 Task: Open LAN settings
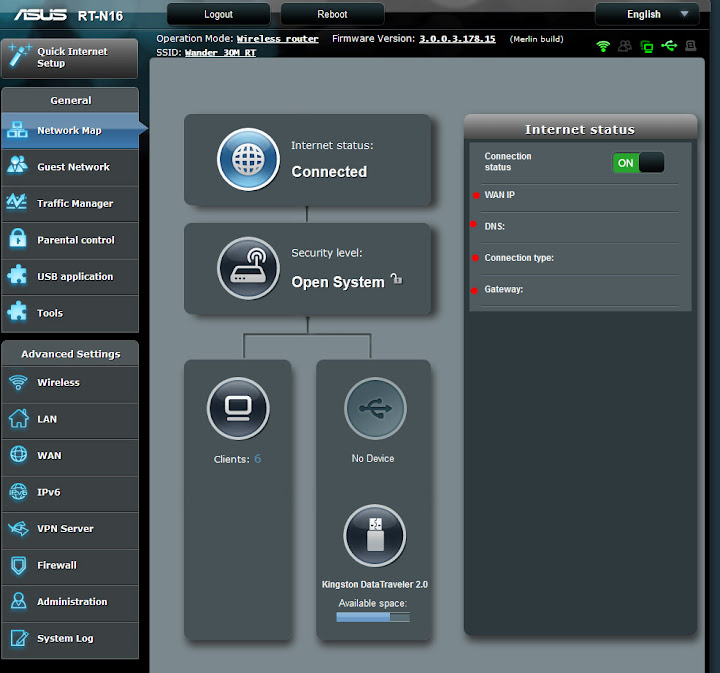[x=70, y=419]
